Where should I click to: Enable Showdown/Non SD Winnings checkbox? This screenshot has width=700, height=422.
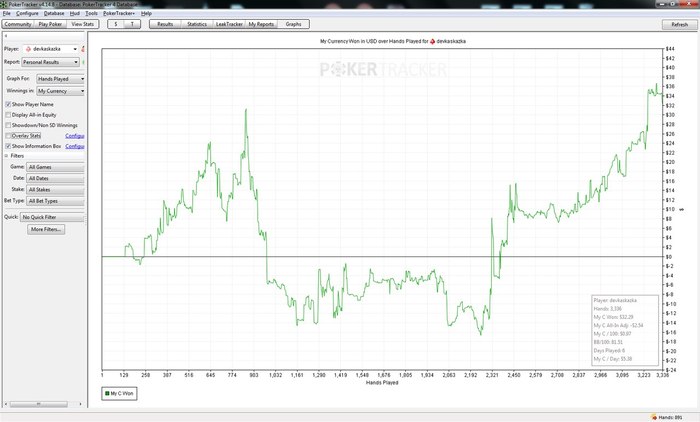[8, 125]
